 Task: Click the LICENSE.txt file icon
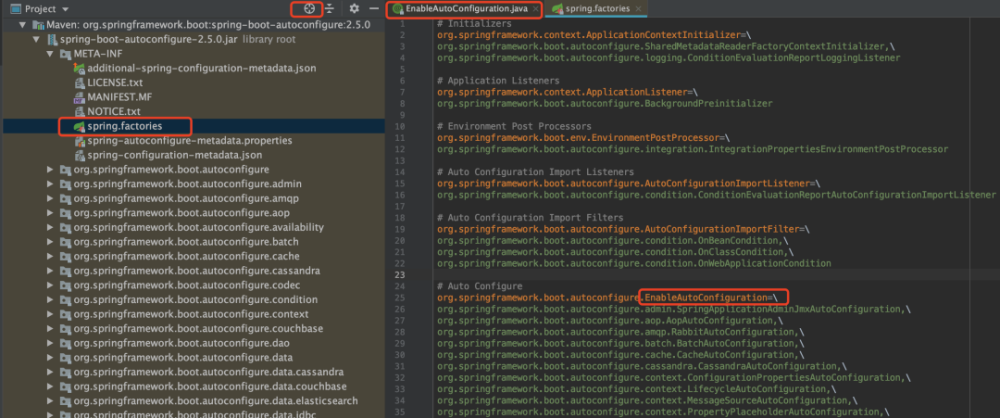pos(79,83)
